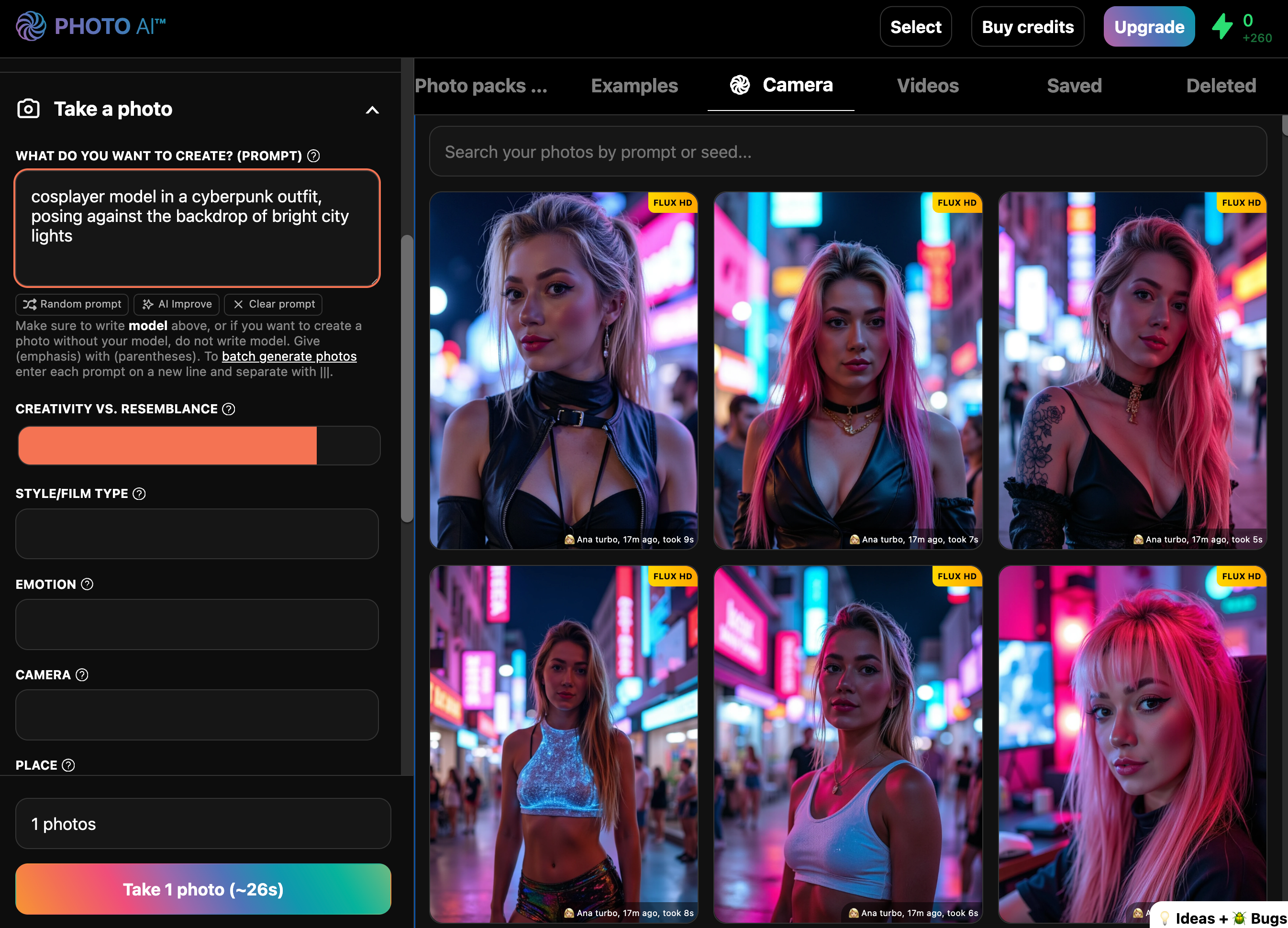
Task: Open the 1 photos count dropdown
Action: click(203, 824)
